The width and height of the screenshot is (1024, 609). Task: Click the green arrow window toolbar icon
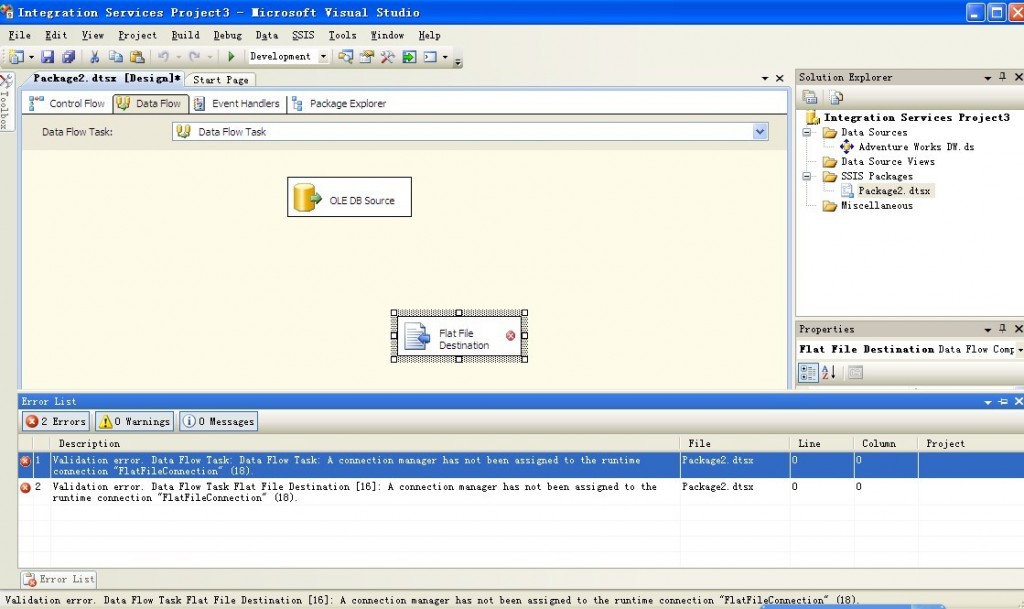tap(409, 57)
